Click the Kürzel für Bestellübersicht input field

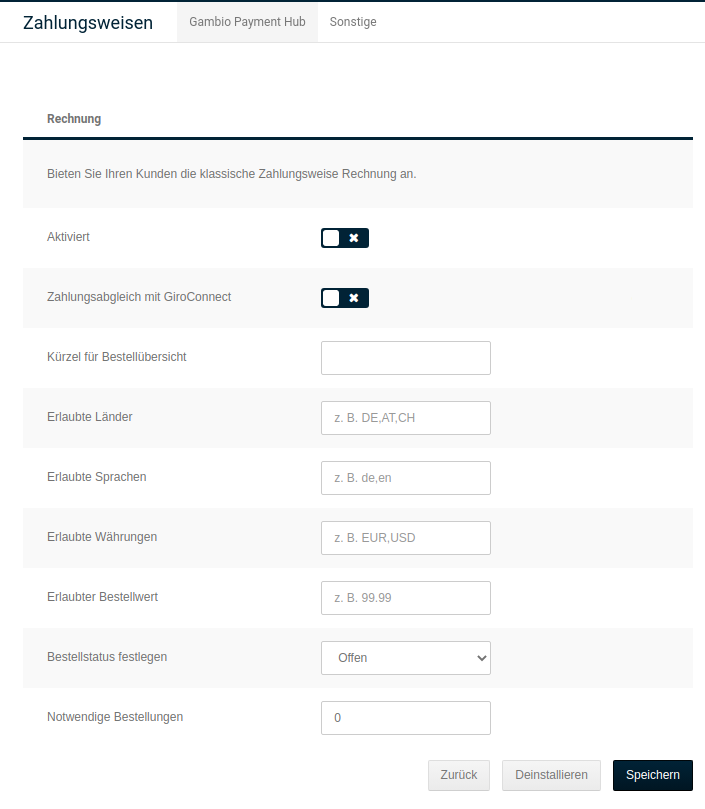pos(405,358)
